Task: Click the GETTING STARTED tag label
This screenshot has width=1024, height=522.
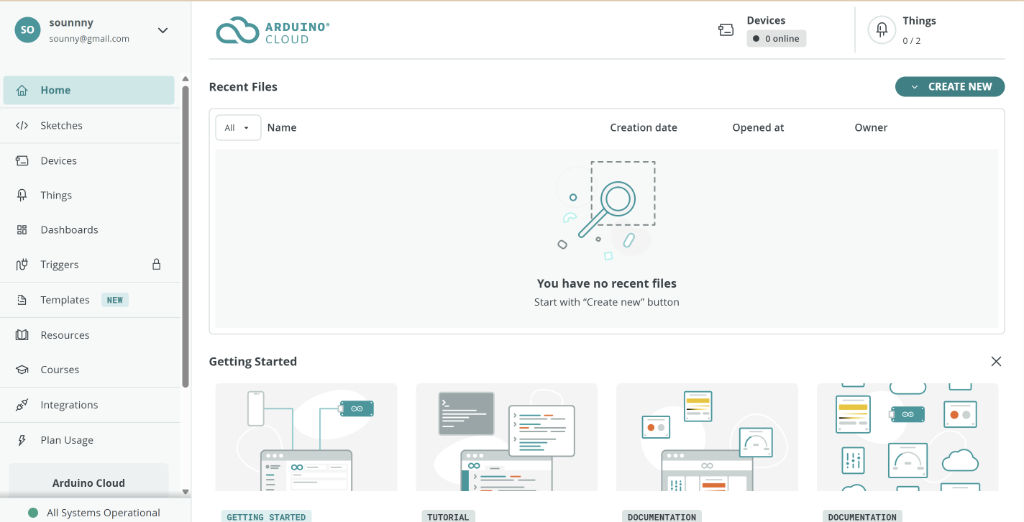Action: coord(266,517)
